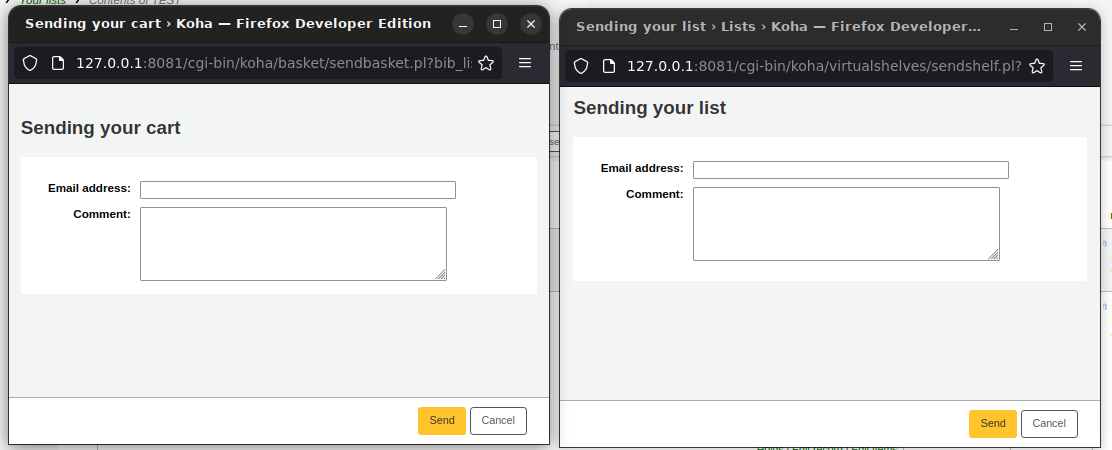Open the Firefox hamburger menu in cart window
The image size is (1112, 450).
click(525, 63)
